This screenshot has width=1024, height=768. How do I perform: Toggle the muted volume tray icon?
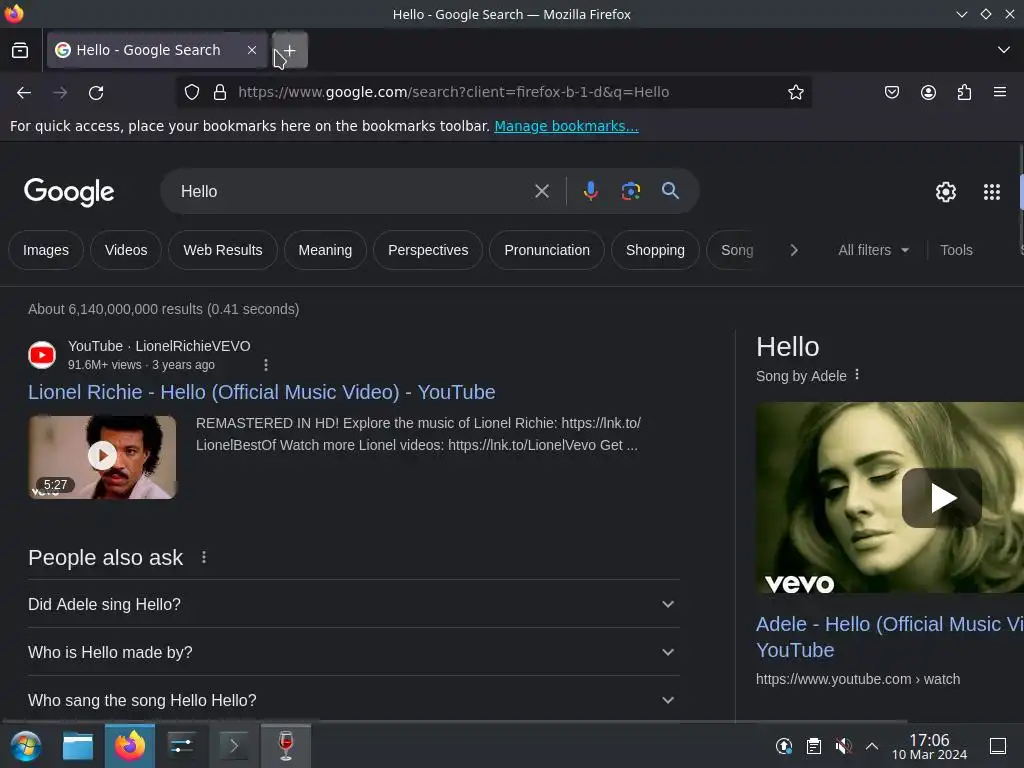coord(843,746)
